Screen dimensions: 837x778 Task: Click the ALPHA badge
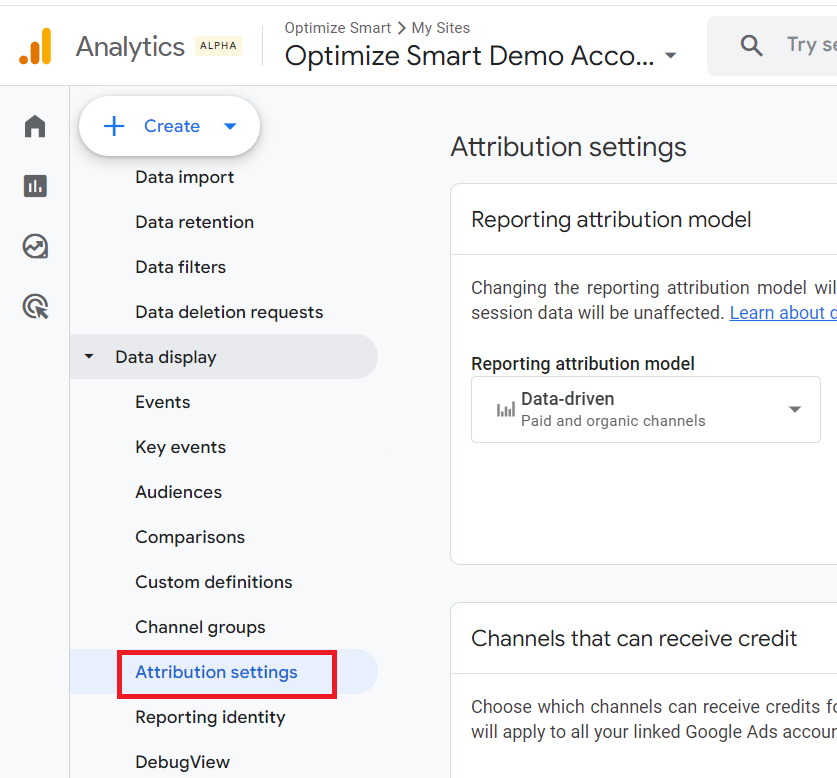click(x=218, y=46)
